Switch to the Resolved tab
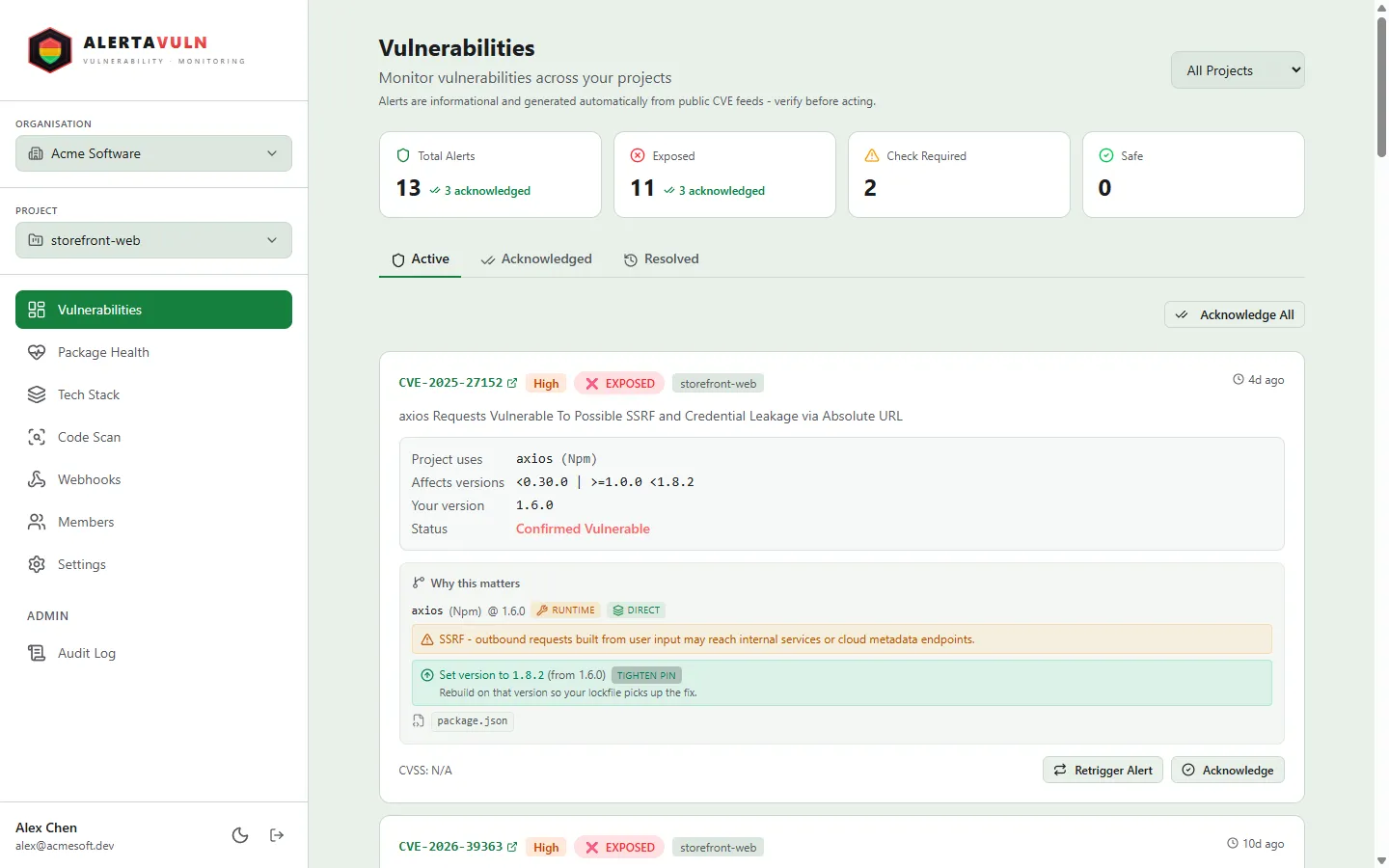The height and width of the screenshot is (868, 1389). pyautogui.click(x=661, y=259)
